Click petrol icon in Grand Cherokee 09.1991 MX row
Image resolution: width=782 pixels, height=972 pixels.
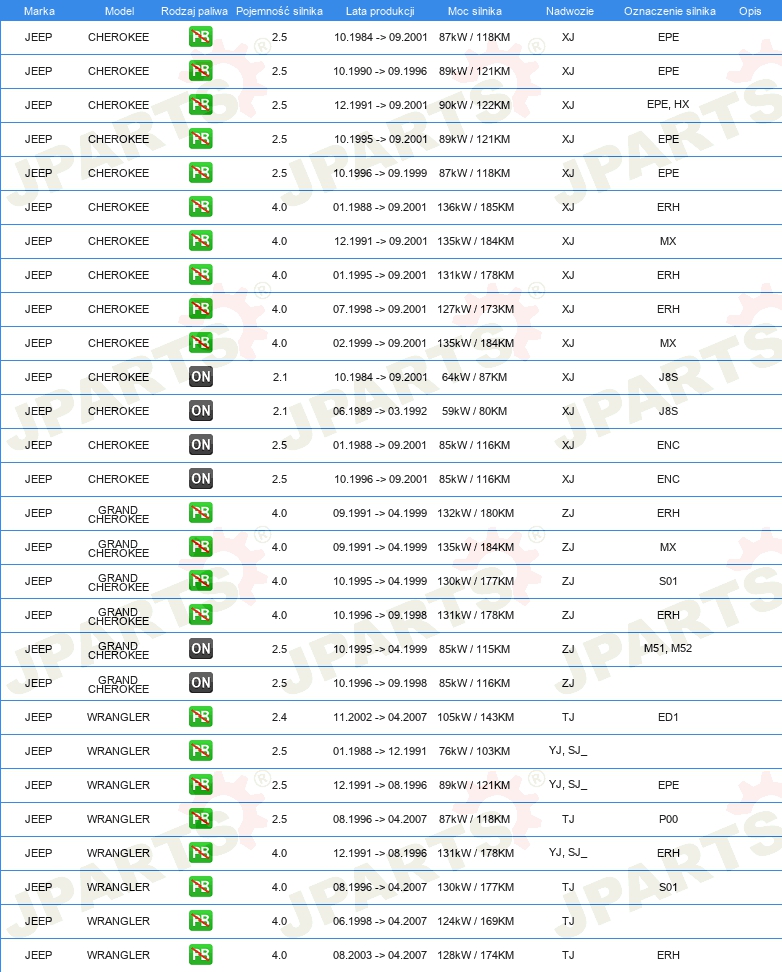tap(200, 547)
